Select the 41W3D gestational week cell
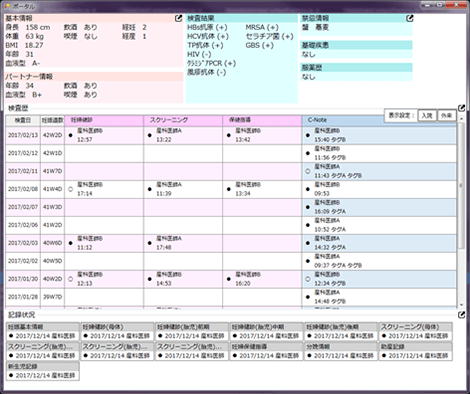470x394 pixels. click(52, 207)
